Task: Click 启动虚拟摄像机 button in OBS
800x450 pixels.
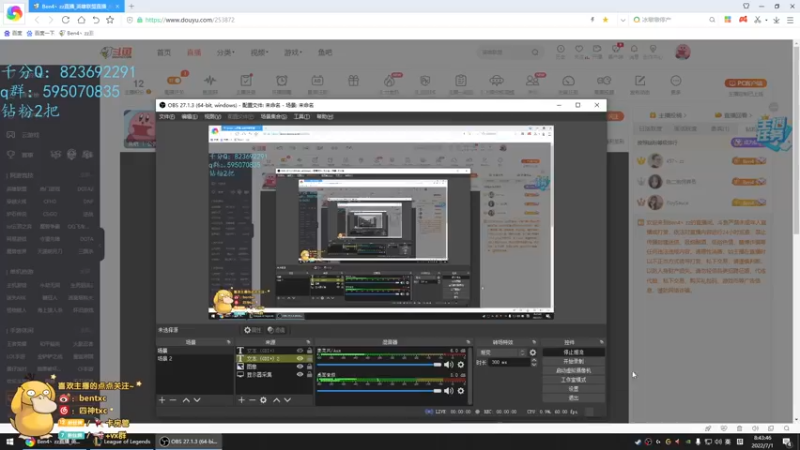Action: 573,370
